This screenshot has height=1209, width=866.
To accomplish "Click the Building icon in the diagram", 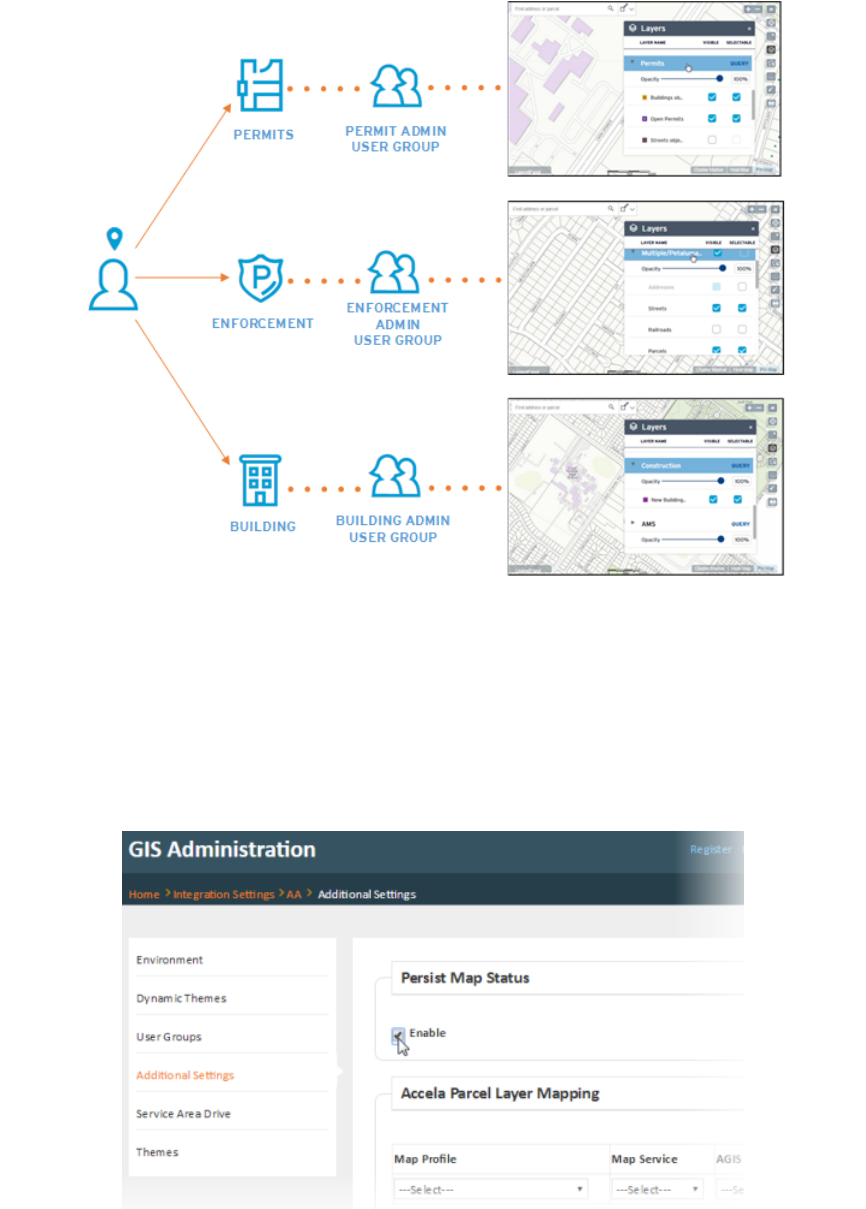I will (260, 481).
